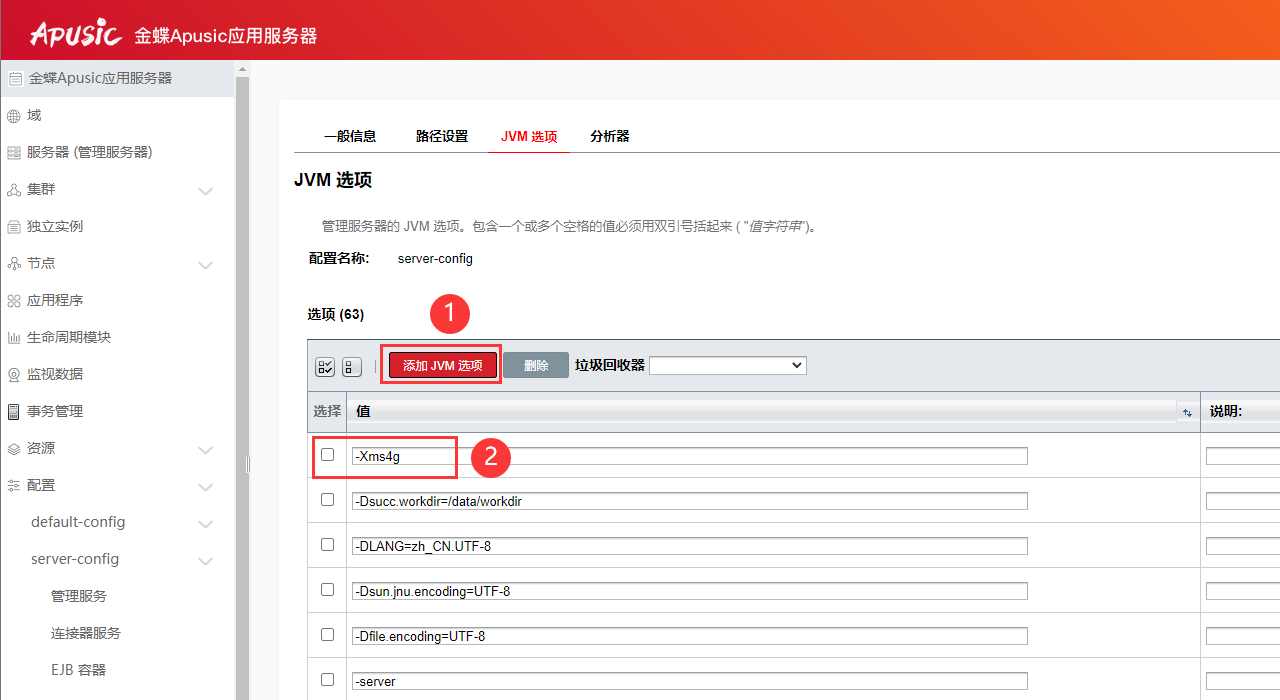Open the 垃圾回收器 dropdown

click(x=727, y=365)
